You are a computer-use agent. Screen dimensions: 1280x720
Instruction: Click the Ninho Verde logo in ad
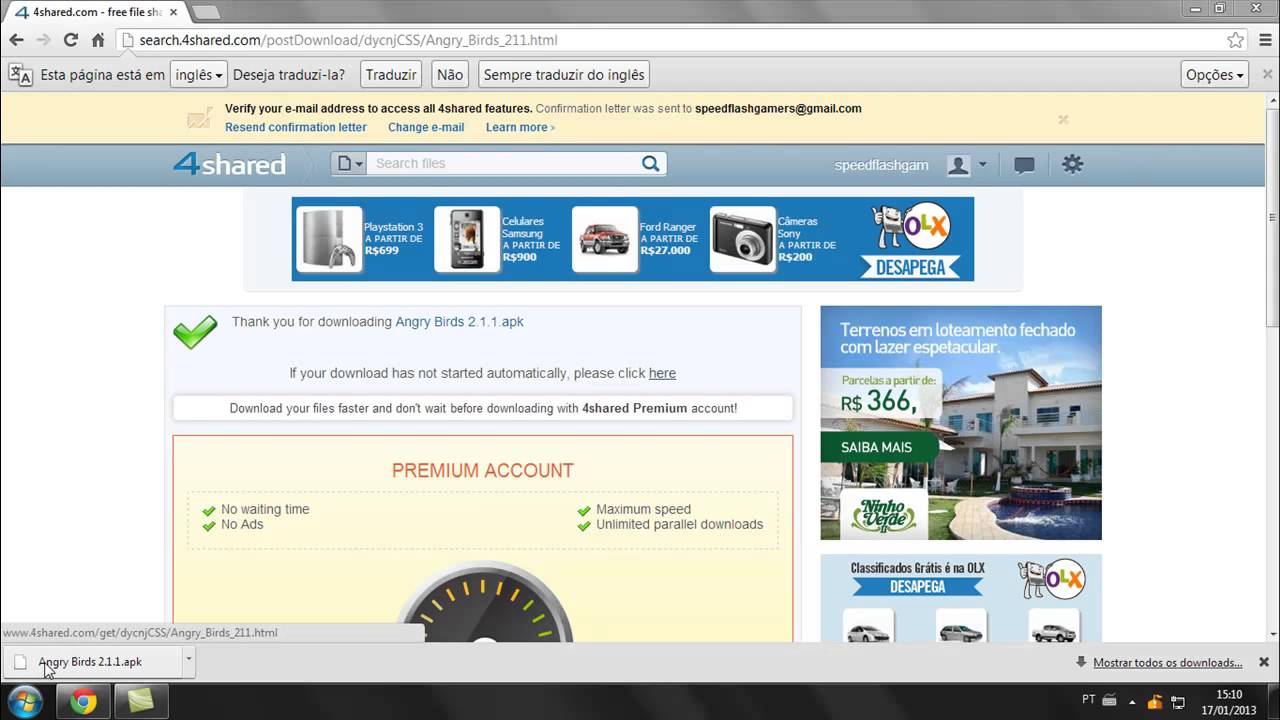884,514
